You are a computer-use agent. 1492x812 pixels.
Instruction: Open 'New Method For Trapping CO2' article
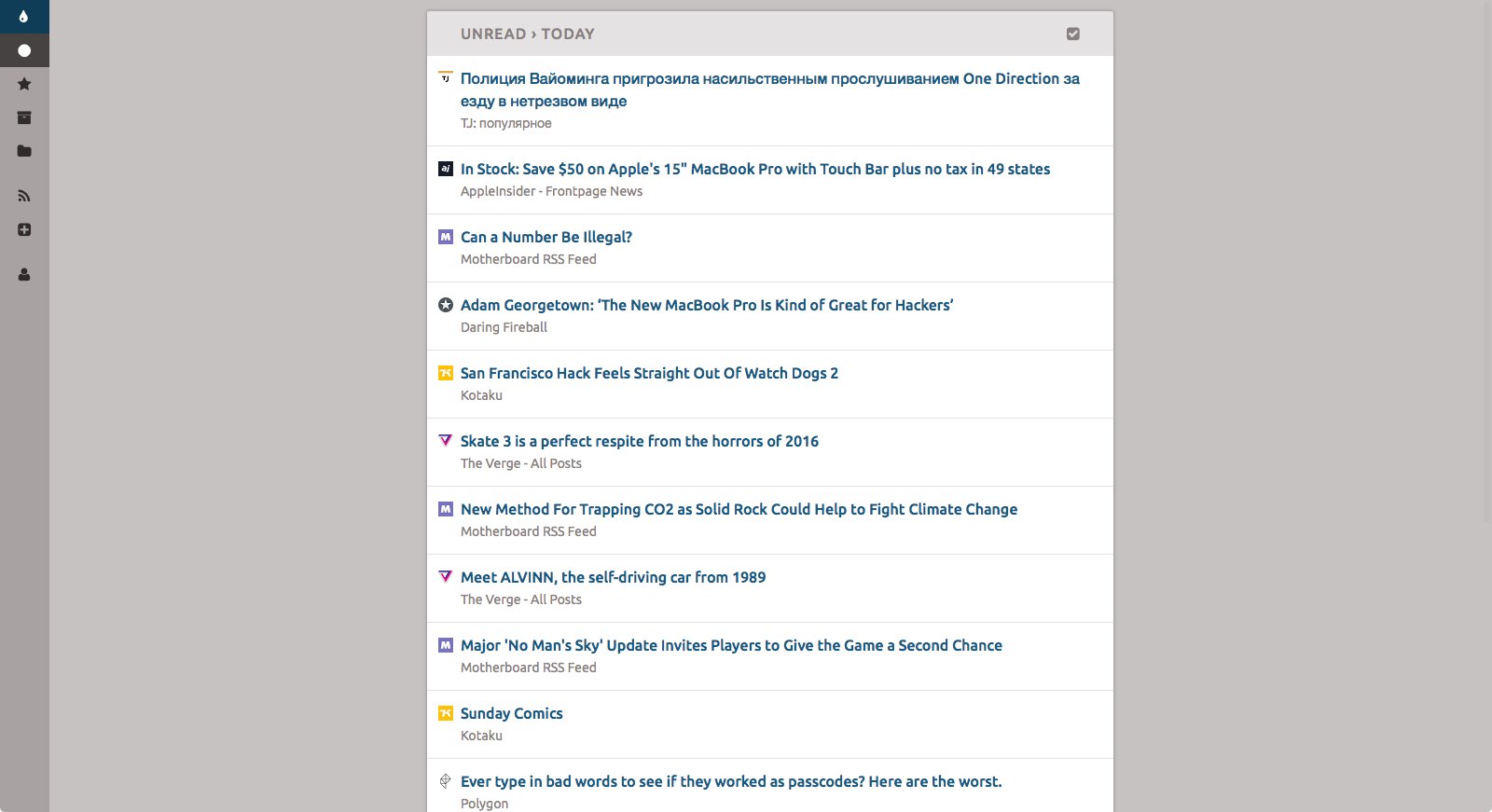point(739,509)
